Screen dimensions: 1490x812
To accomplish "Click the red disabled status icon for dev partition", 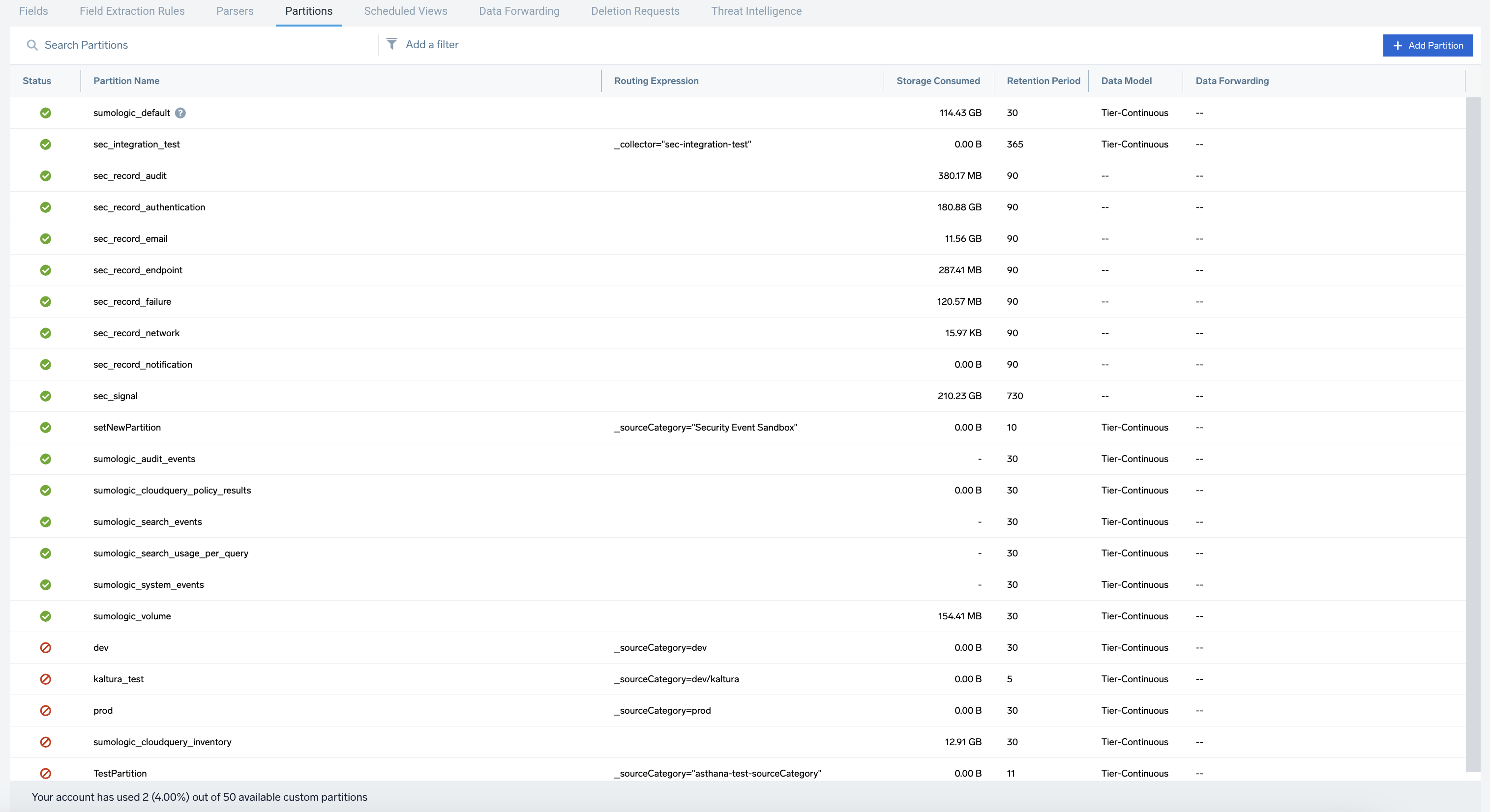I will pos(46,648).
